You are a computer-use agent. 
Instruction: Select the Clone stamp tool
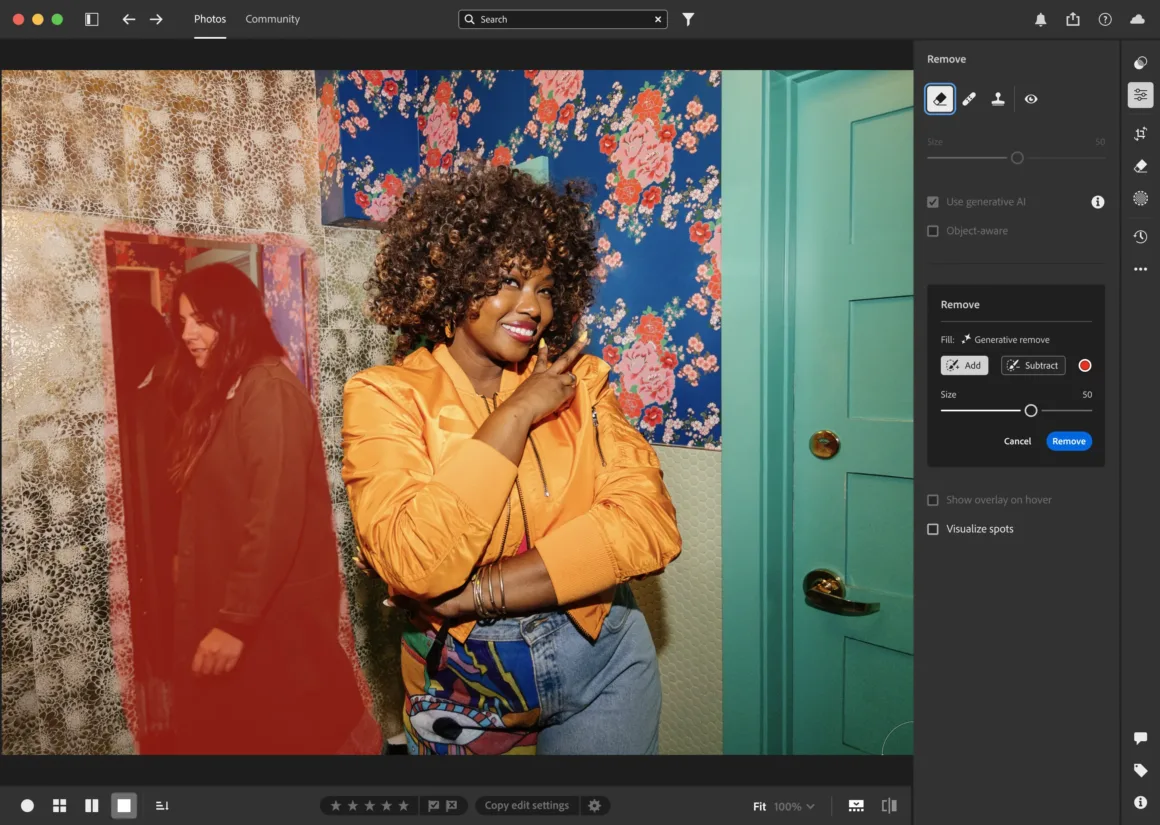click(x=998, y=98)
